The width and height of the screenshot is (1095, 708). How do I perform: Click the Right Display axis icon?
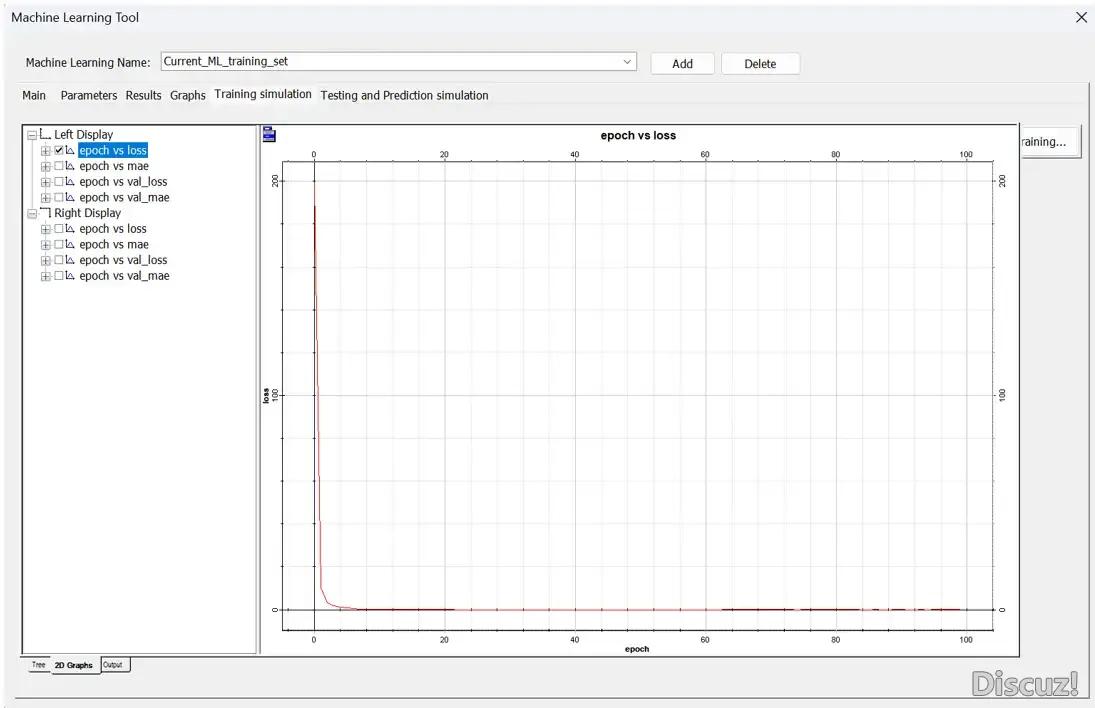pos(45,212)
